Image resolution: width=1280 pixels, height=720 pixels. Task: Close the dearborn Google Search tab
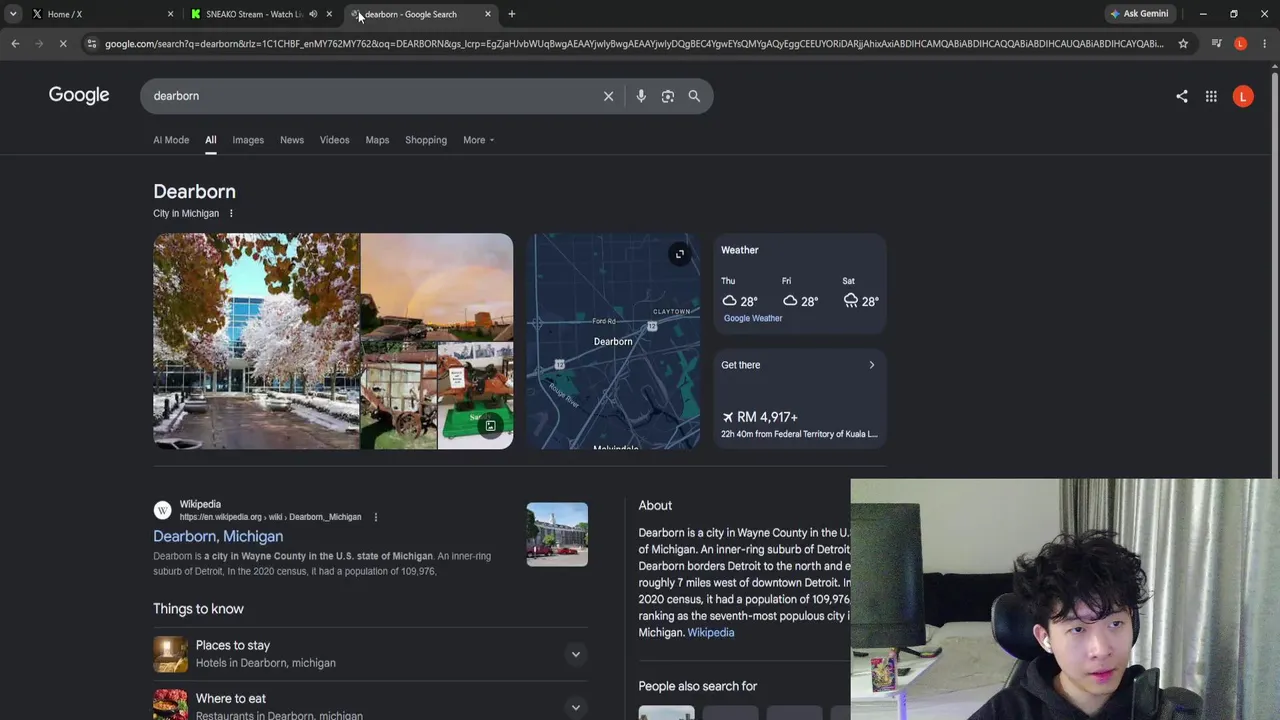tap(488, 14)
